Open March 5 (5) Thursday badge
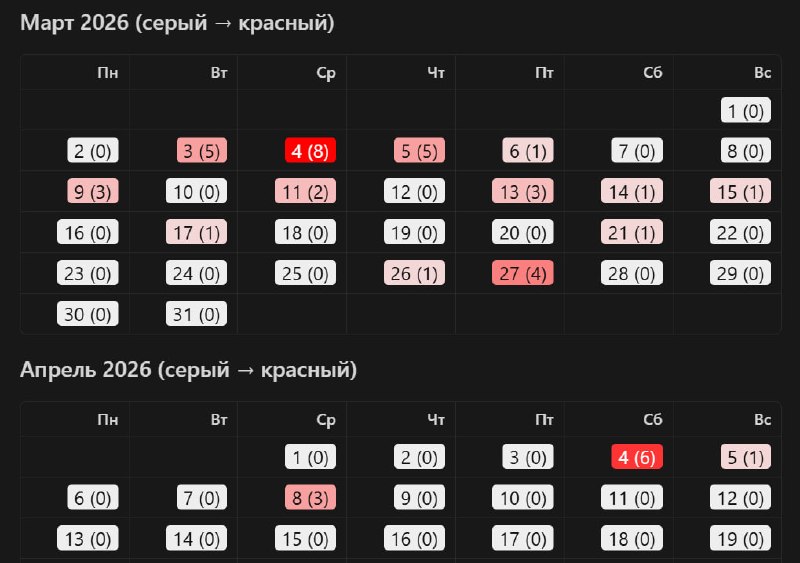 coord(419,151)
